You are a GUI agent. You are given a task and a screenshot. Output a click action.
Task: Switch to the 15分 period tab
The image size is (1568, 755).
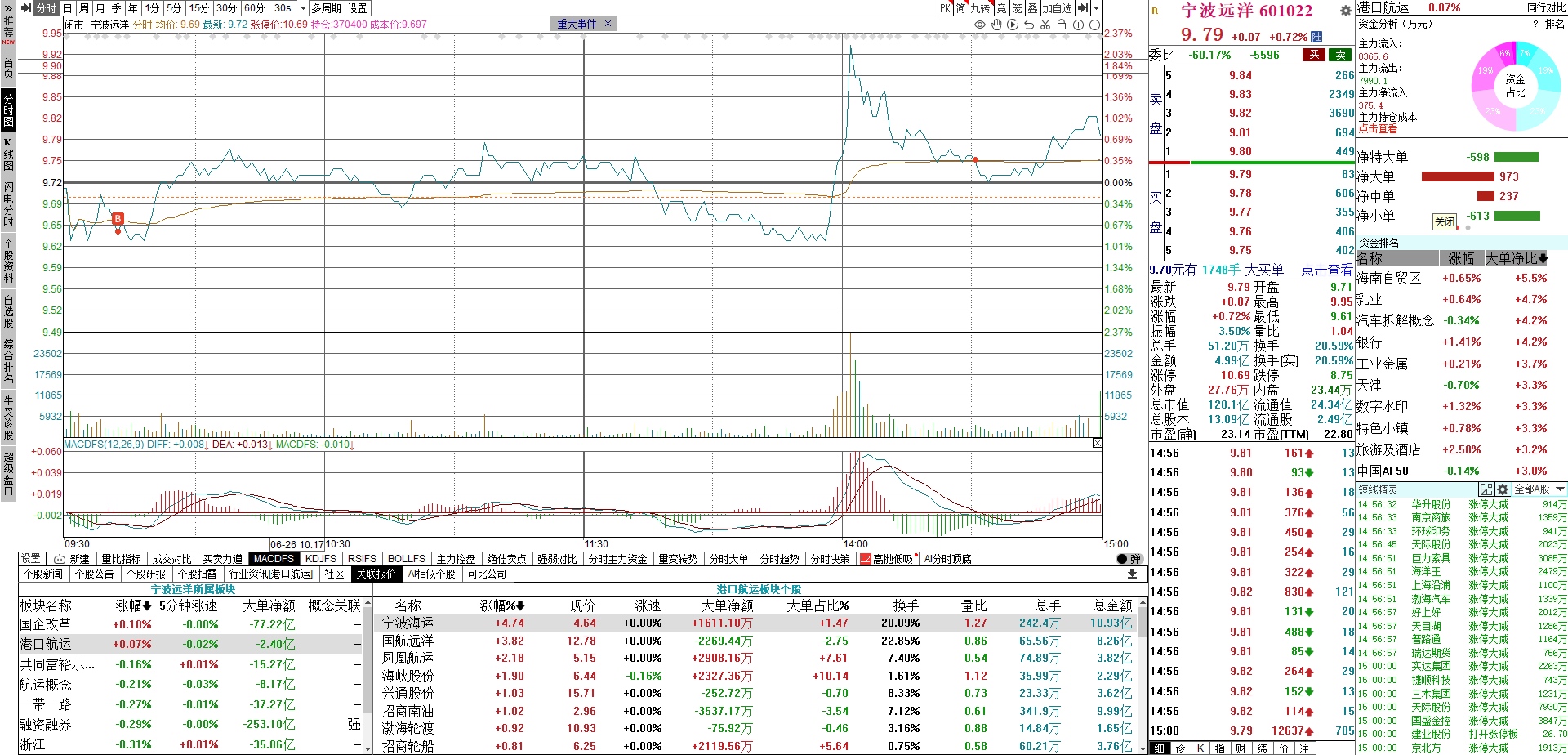(x=199, y=8)
